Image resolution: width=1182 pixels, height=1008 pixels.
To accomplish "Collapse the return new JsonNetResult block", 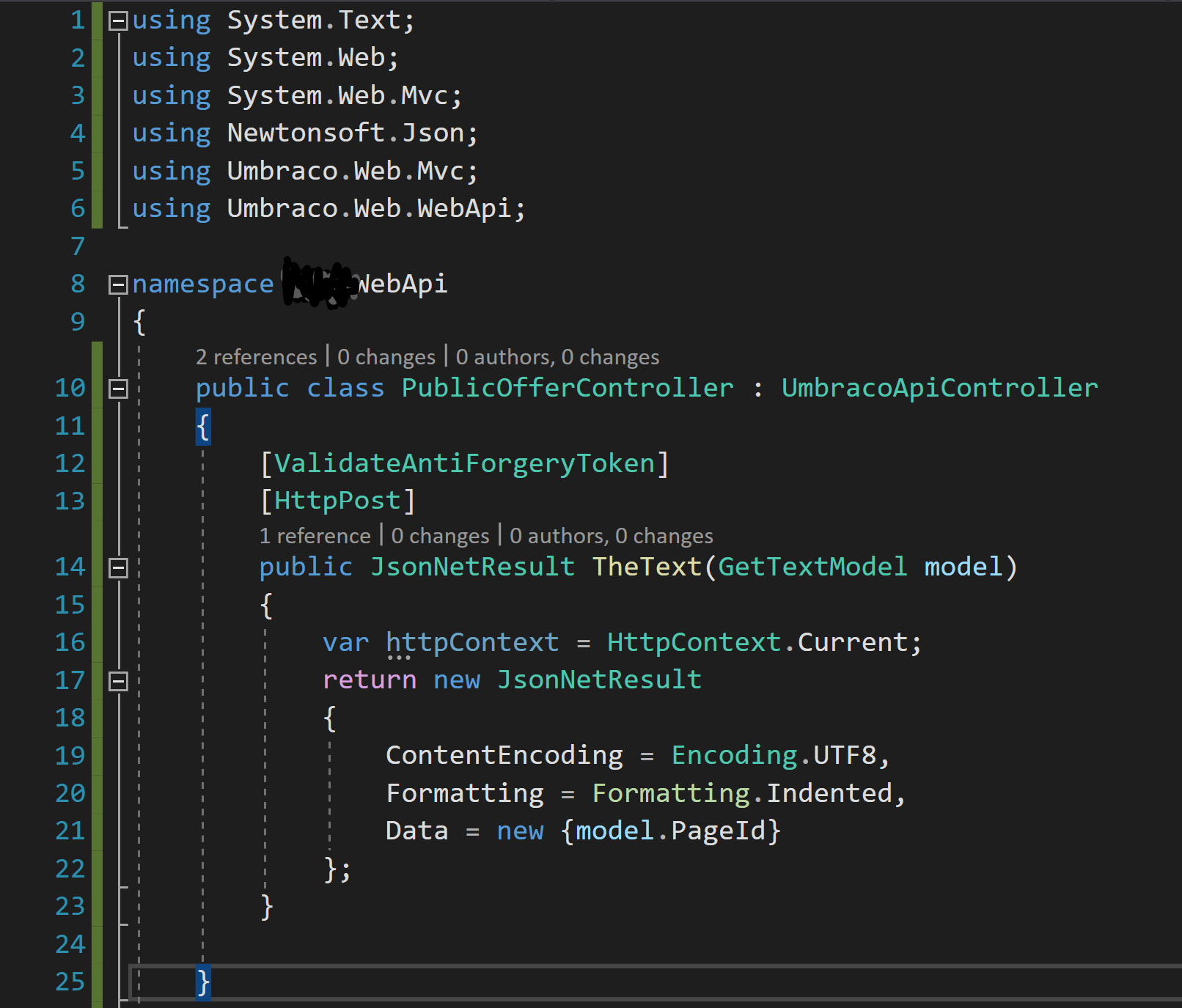I will click(118, 681).
